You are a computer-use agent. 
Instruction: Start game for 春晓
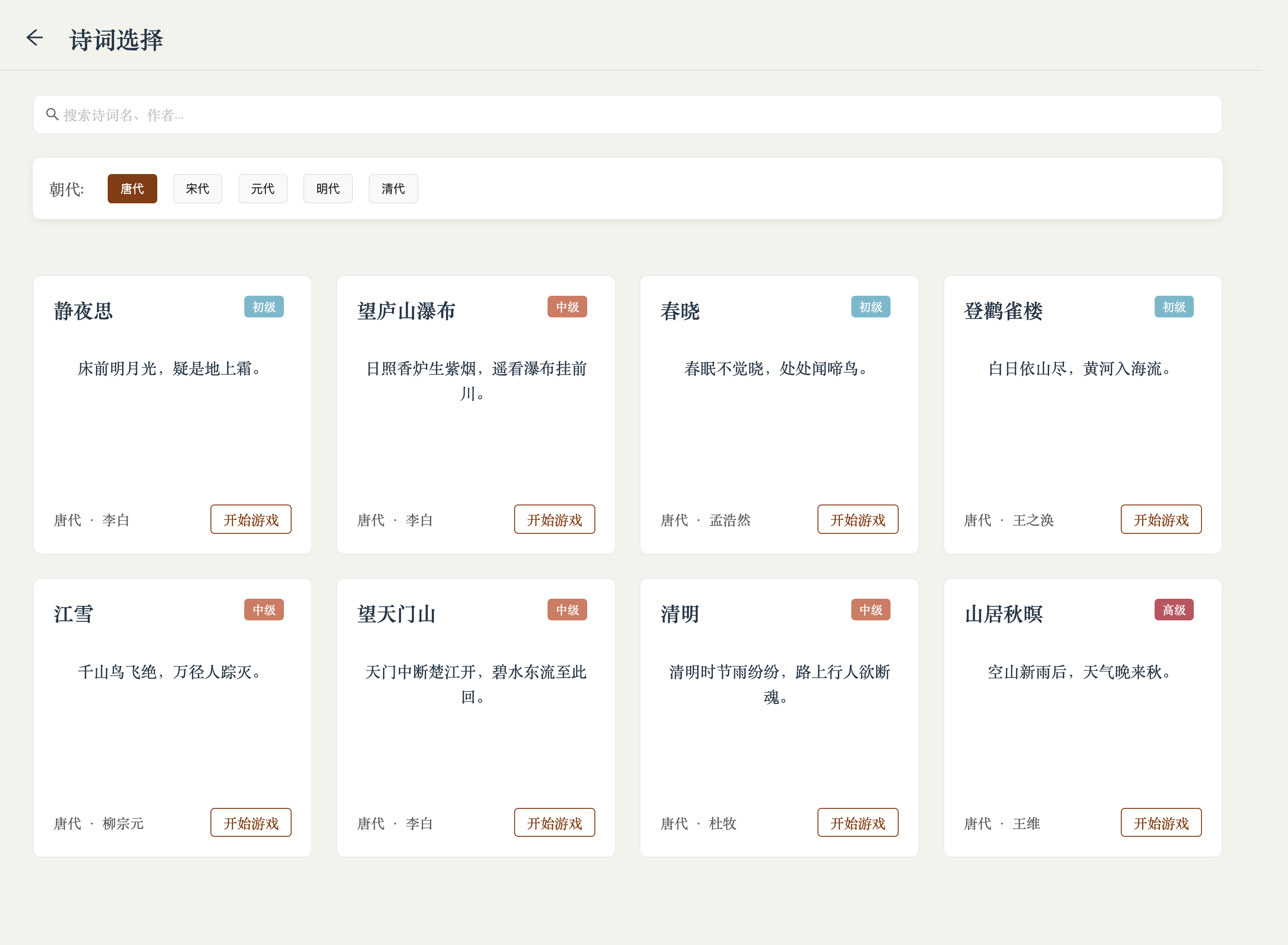[858, 519]
